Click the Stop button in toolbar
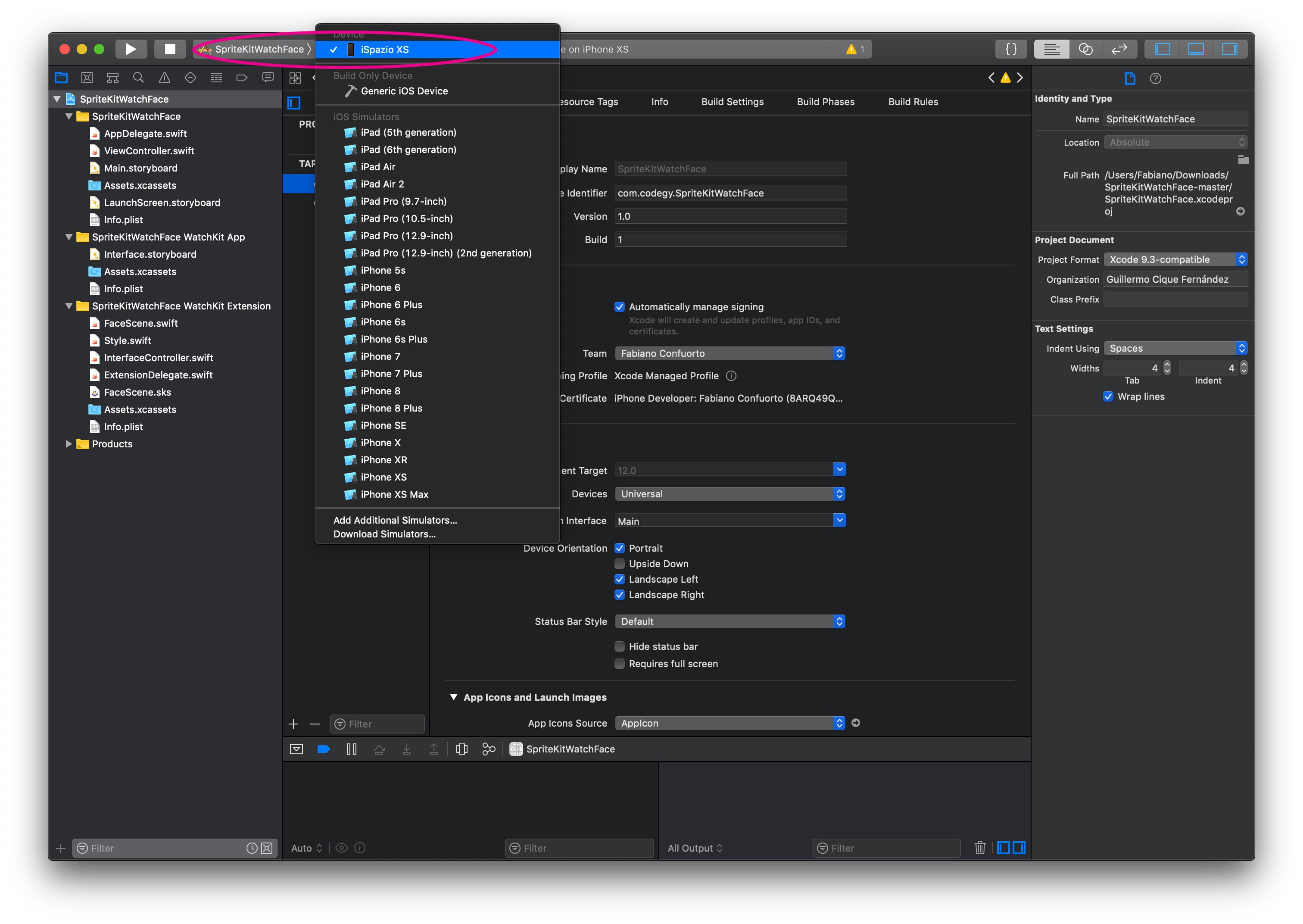 169,49
